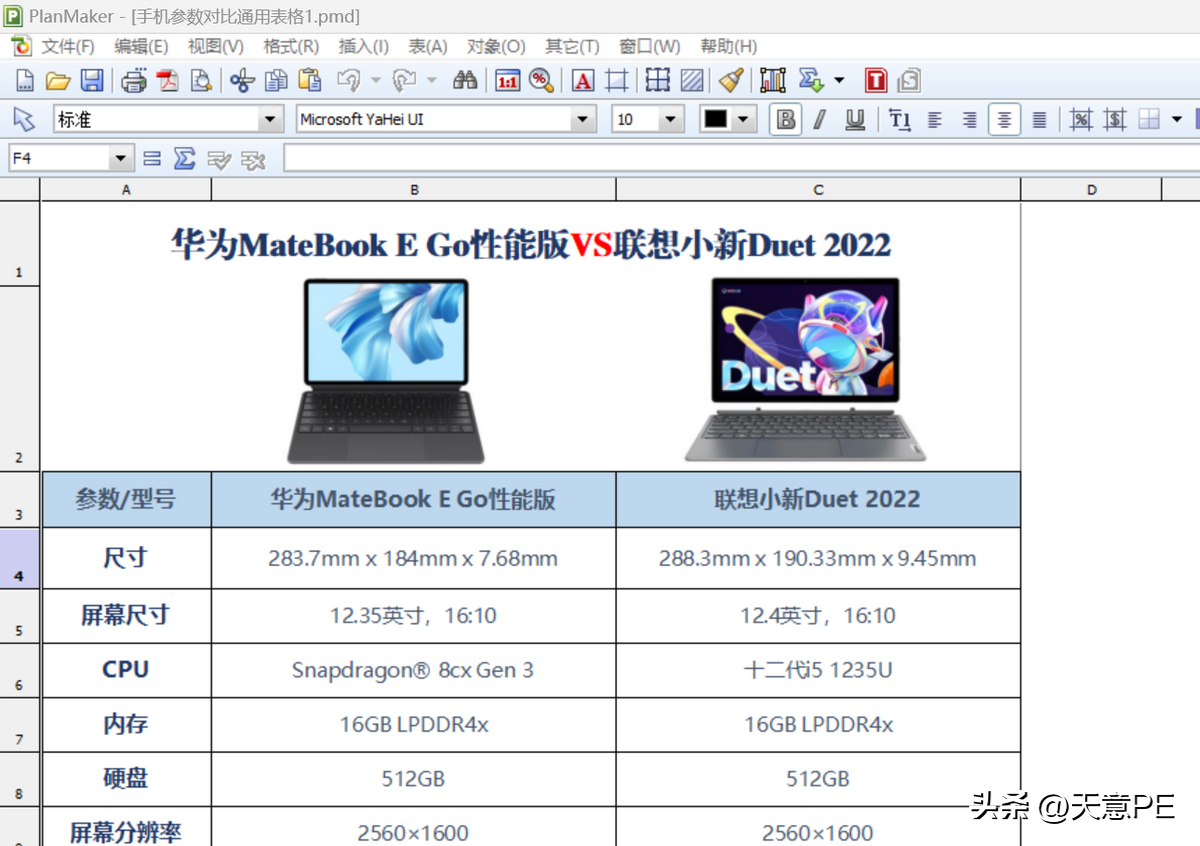Select column B header
Image resolution: width=1200 pixels, height=846 pixels.
[x=414, y=189]
